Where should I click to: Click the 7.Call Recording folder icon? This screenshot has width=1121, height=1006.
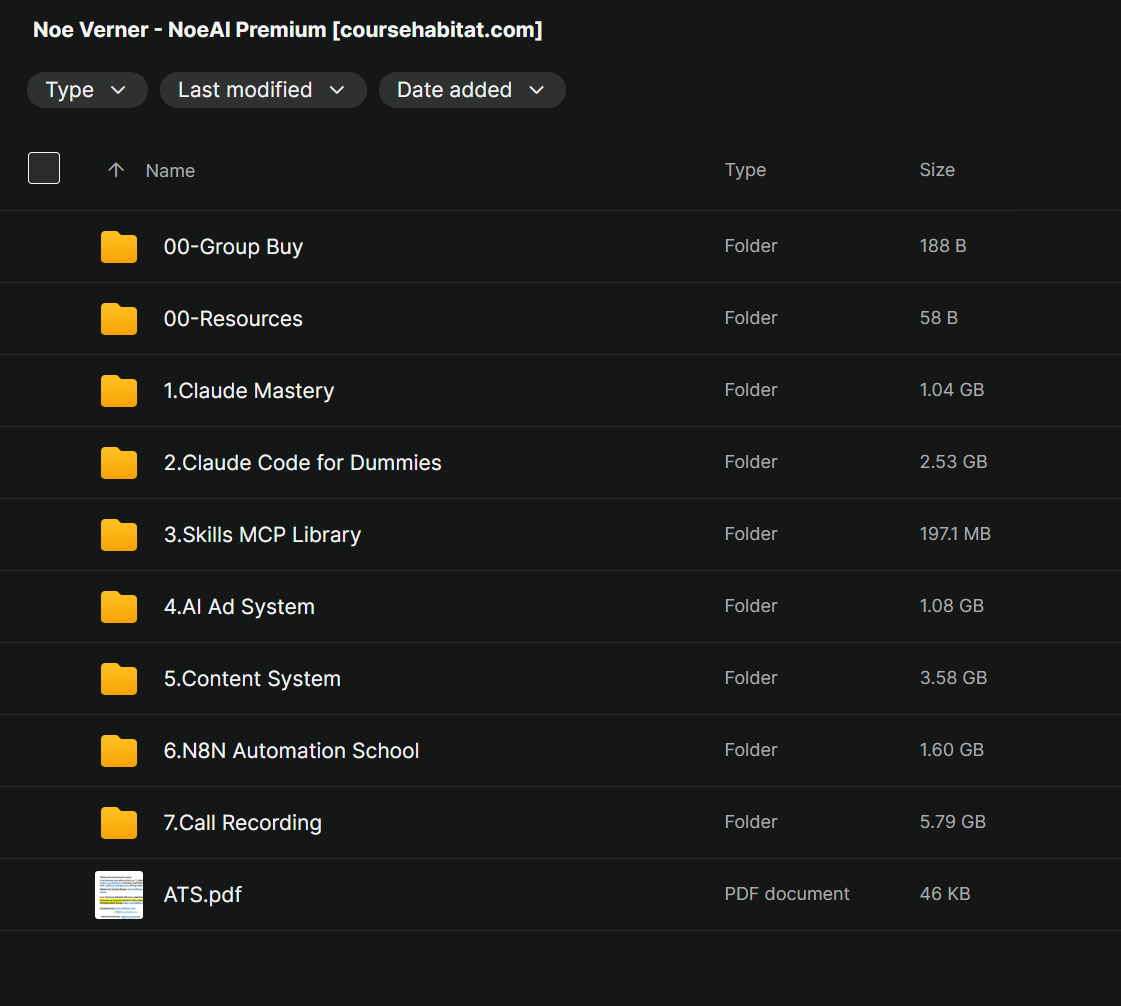[119, 823]
